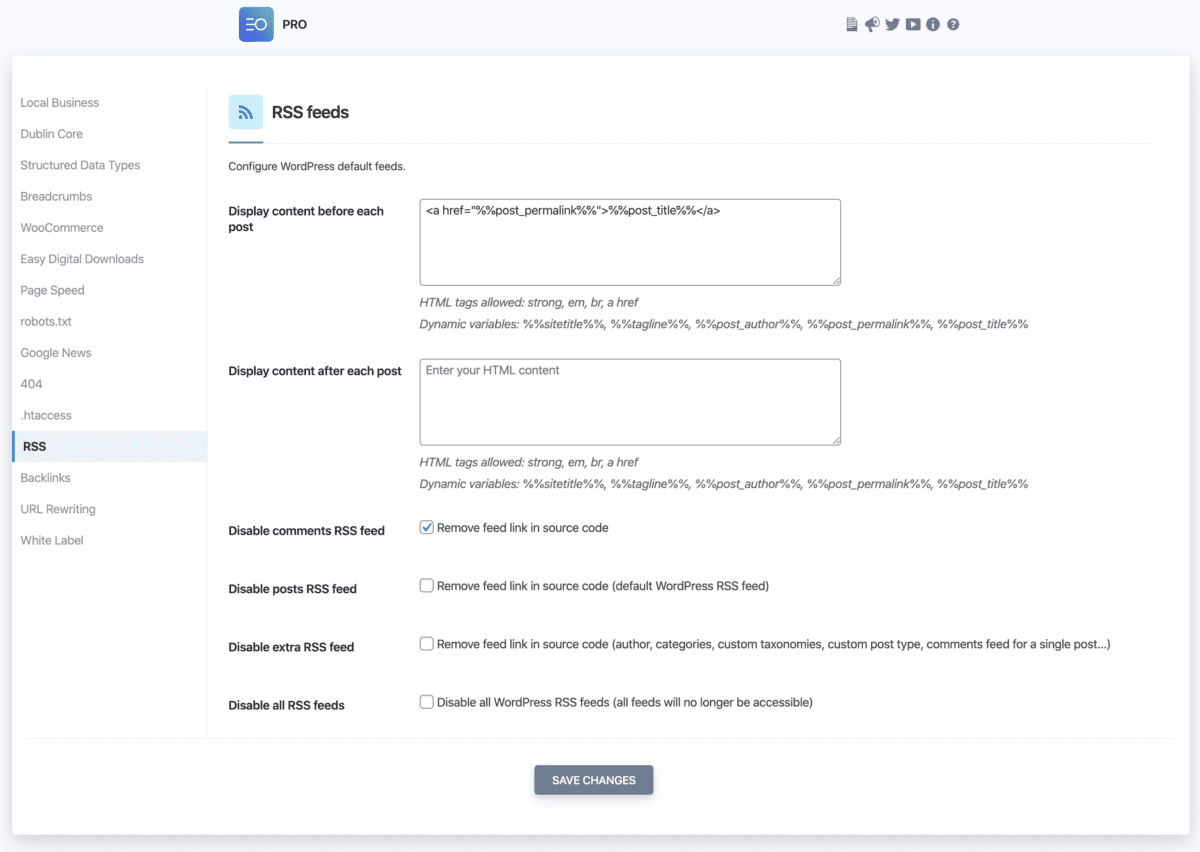
Task: Click "Configure WordPress default feeds." text
Action: point(317,166)
